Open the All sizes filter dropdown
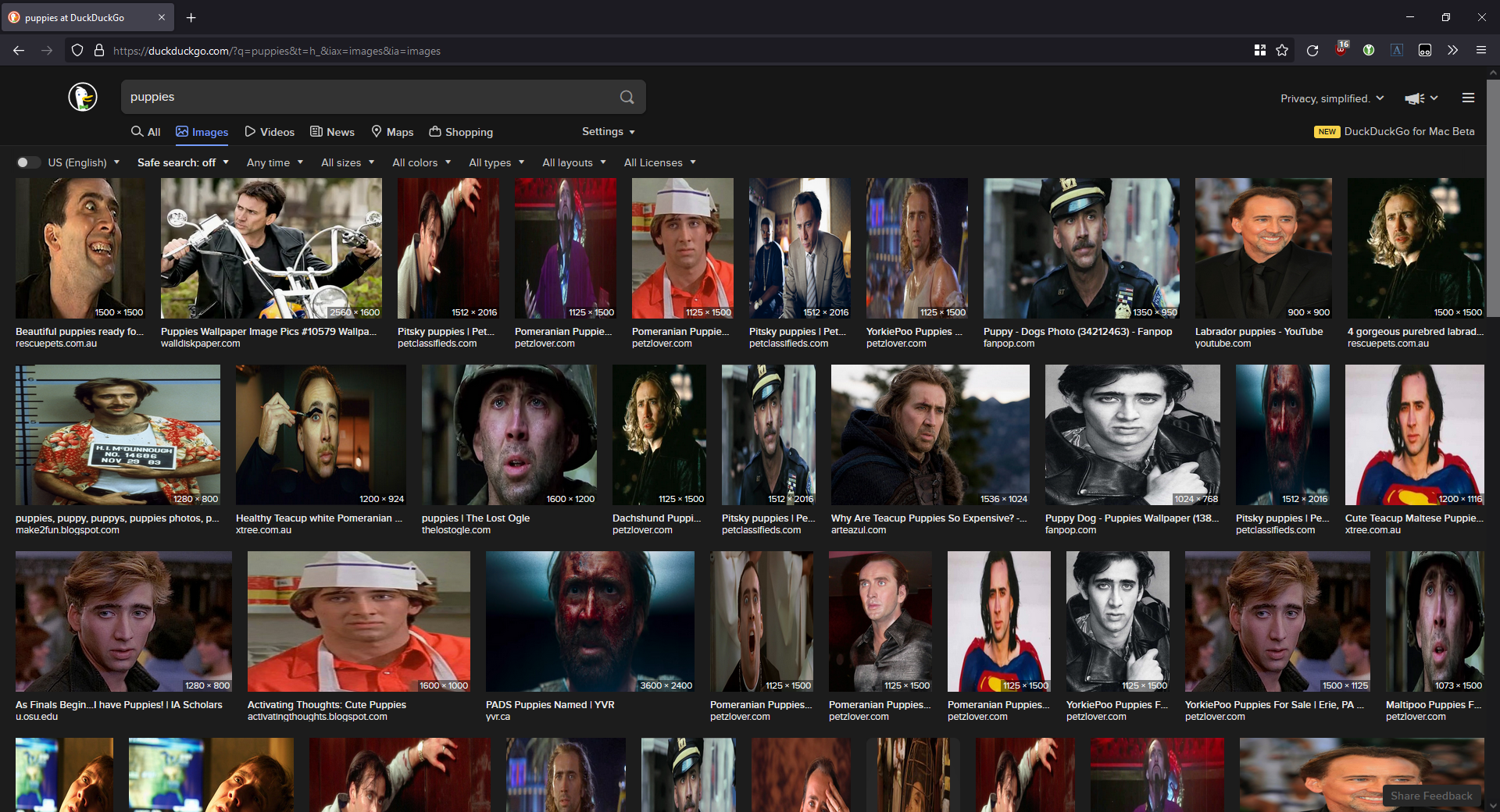This screenshot has height=812, width=1500. tap(348, 162)
